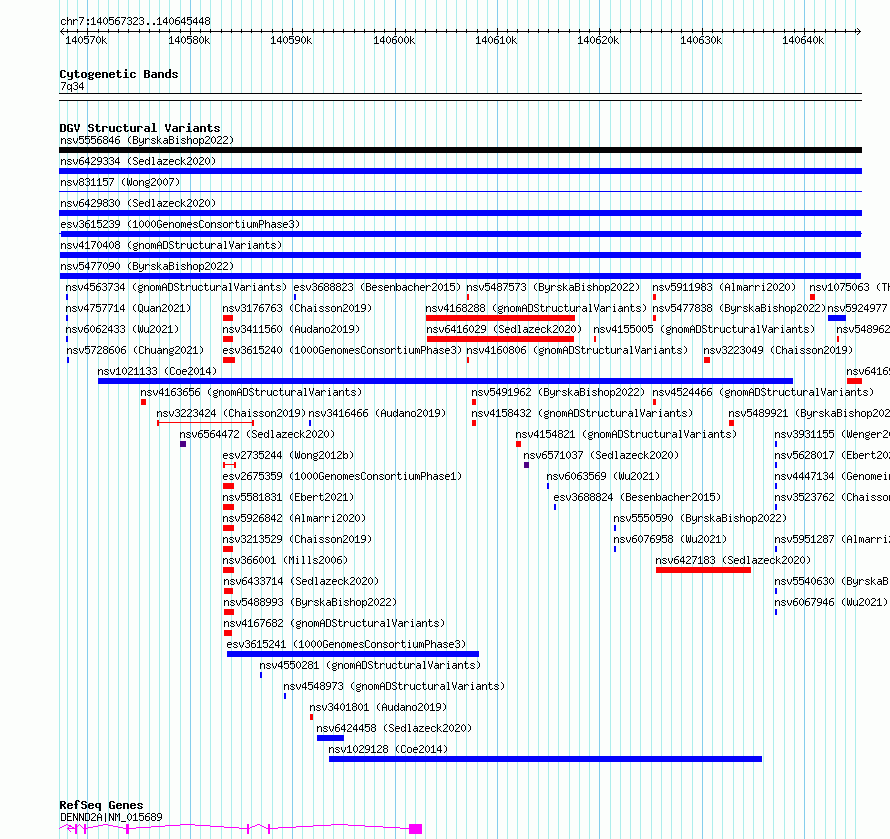Click the DENND2A|NM_015689 gene label
Screen dimensions: 890x839
click(x=111, y=817)
